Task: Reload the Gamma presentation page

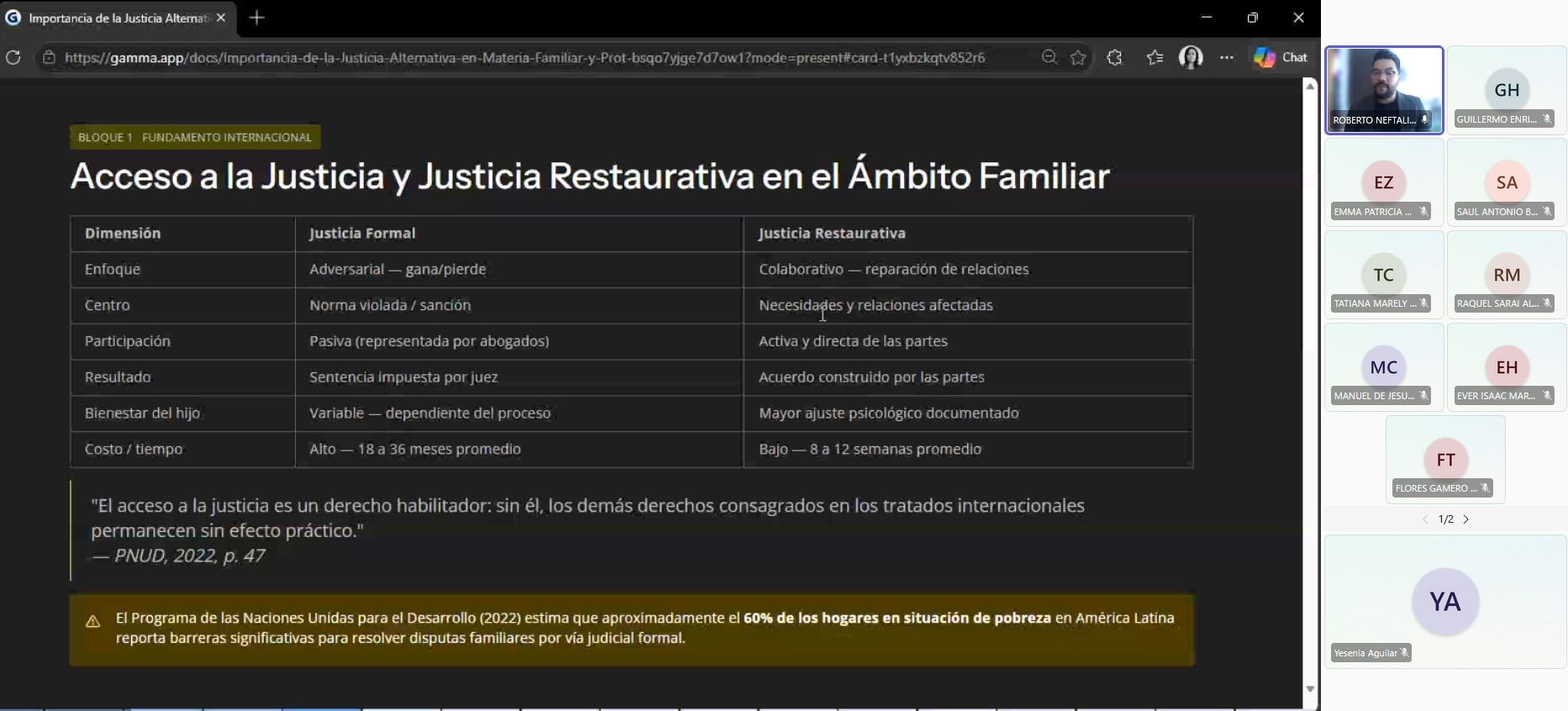Action: coord(13,57)
